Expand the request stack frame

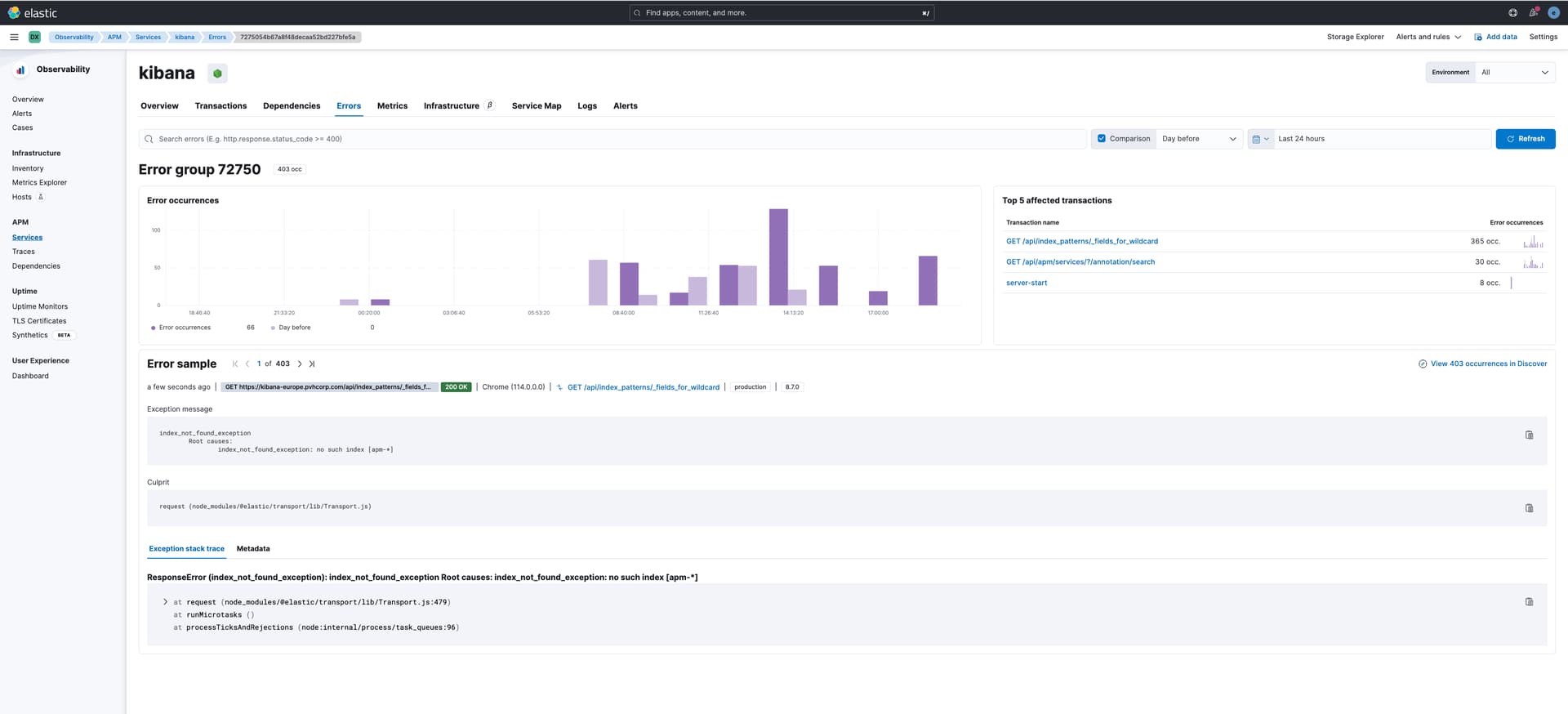point(165,602)
